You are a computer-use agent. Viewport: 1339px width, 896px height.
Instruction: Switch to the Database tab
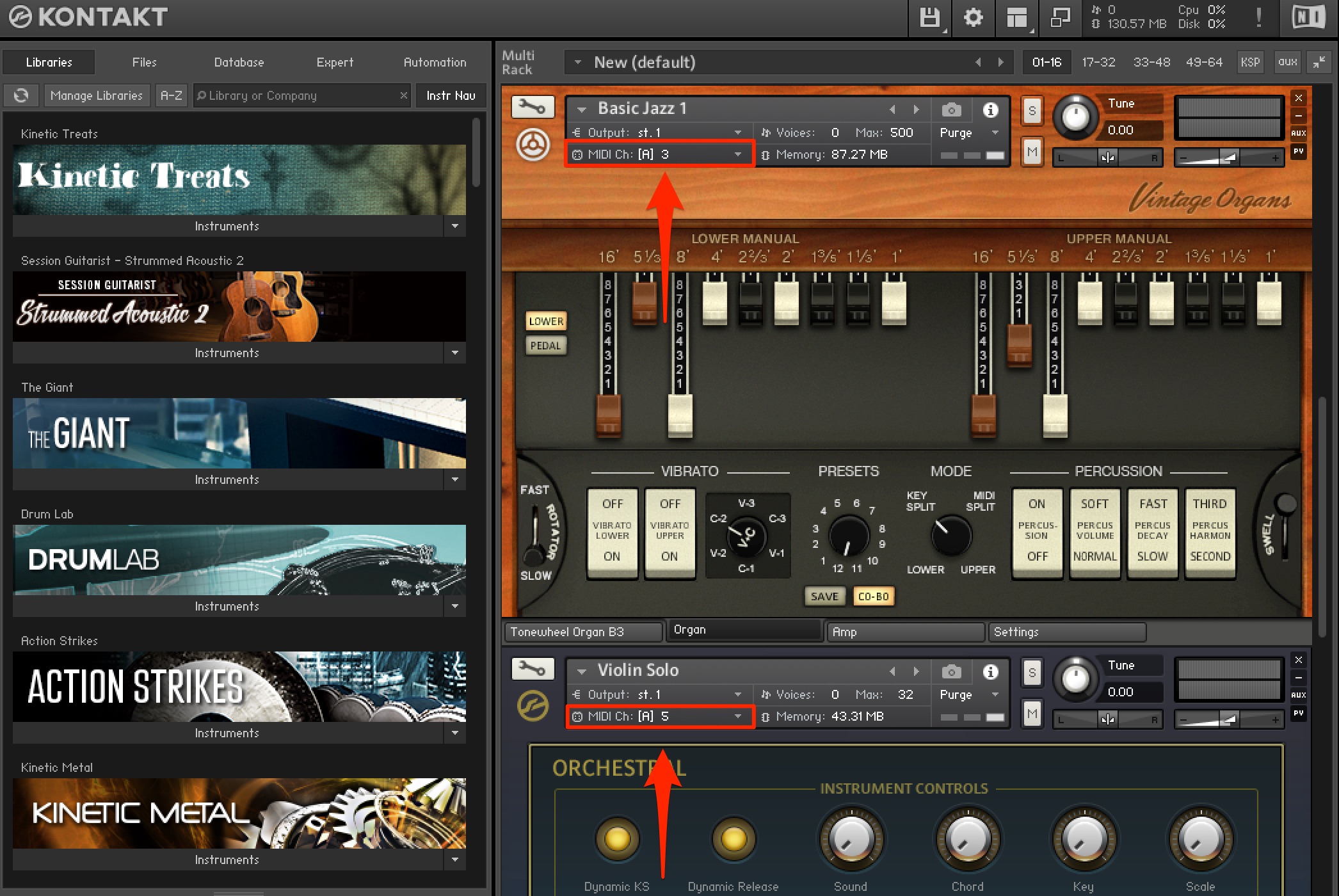(239, 62)
